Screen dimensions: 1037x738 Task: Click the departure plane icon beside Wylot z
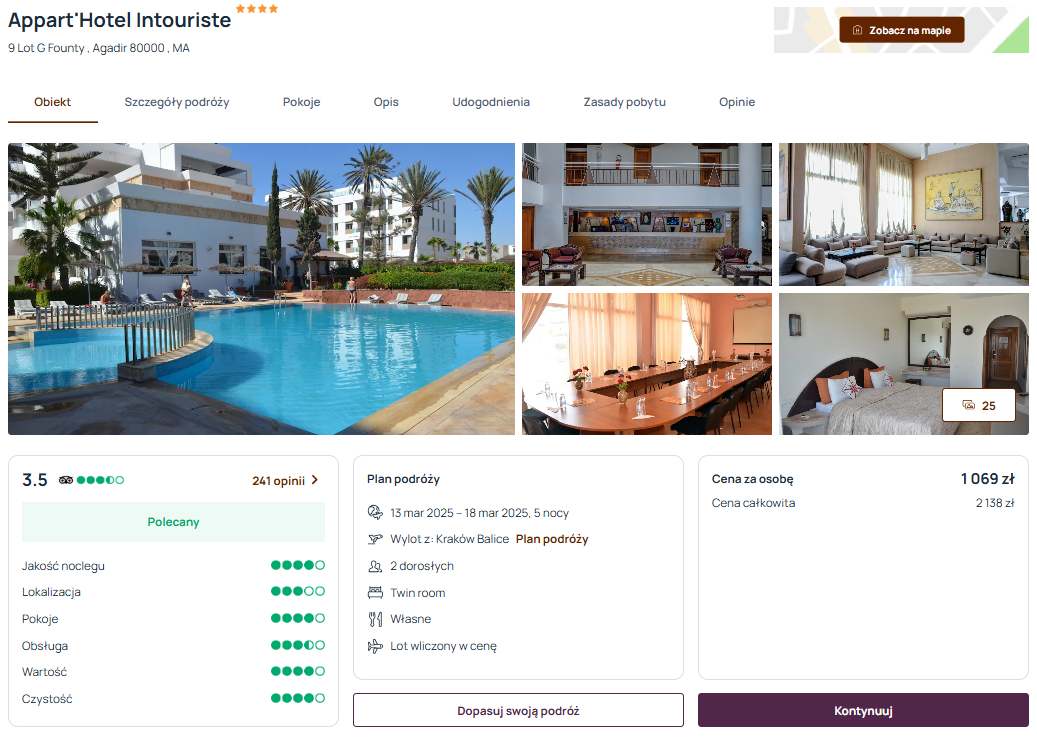375,539
